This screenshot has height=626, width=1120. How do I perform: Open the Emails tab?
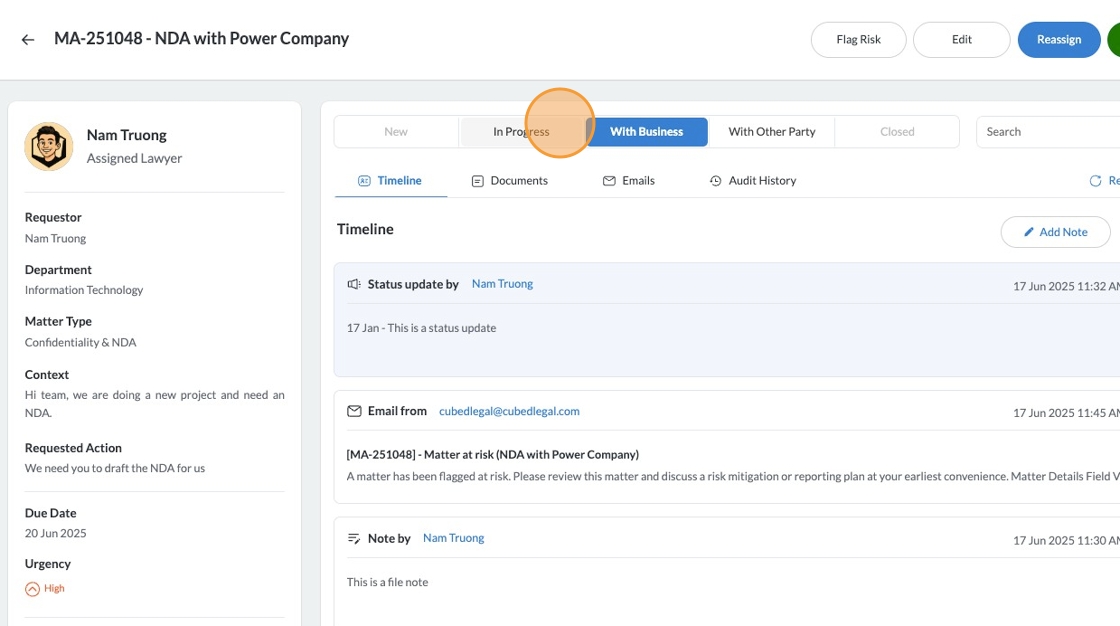click(x=629, y=181)
